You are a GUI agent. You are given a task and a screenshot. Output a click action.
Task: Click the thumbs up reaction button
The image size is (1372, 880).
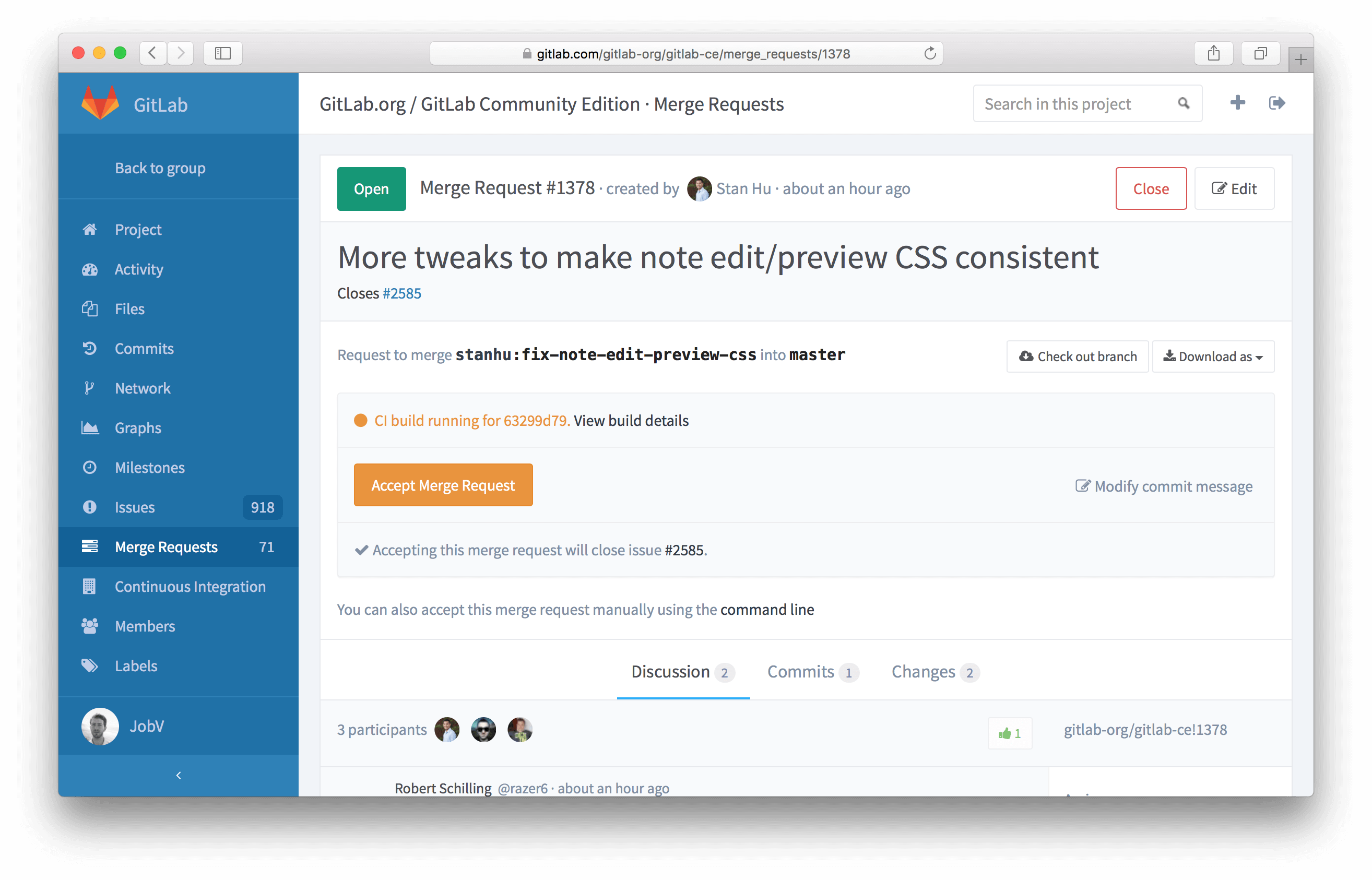pyautogui.click(x=1005, y=731)
